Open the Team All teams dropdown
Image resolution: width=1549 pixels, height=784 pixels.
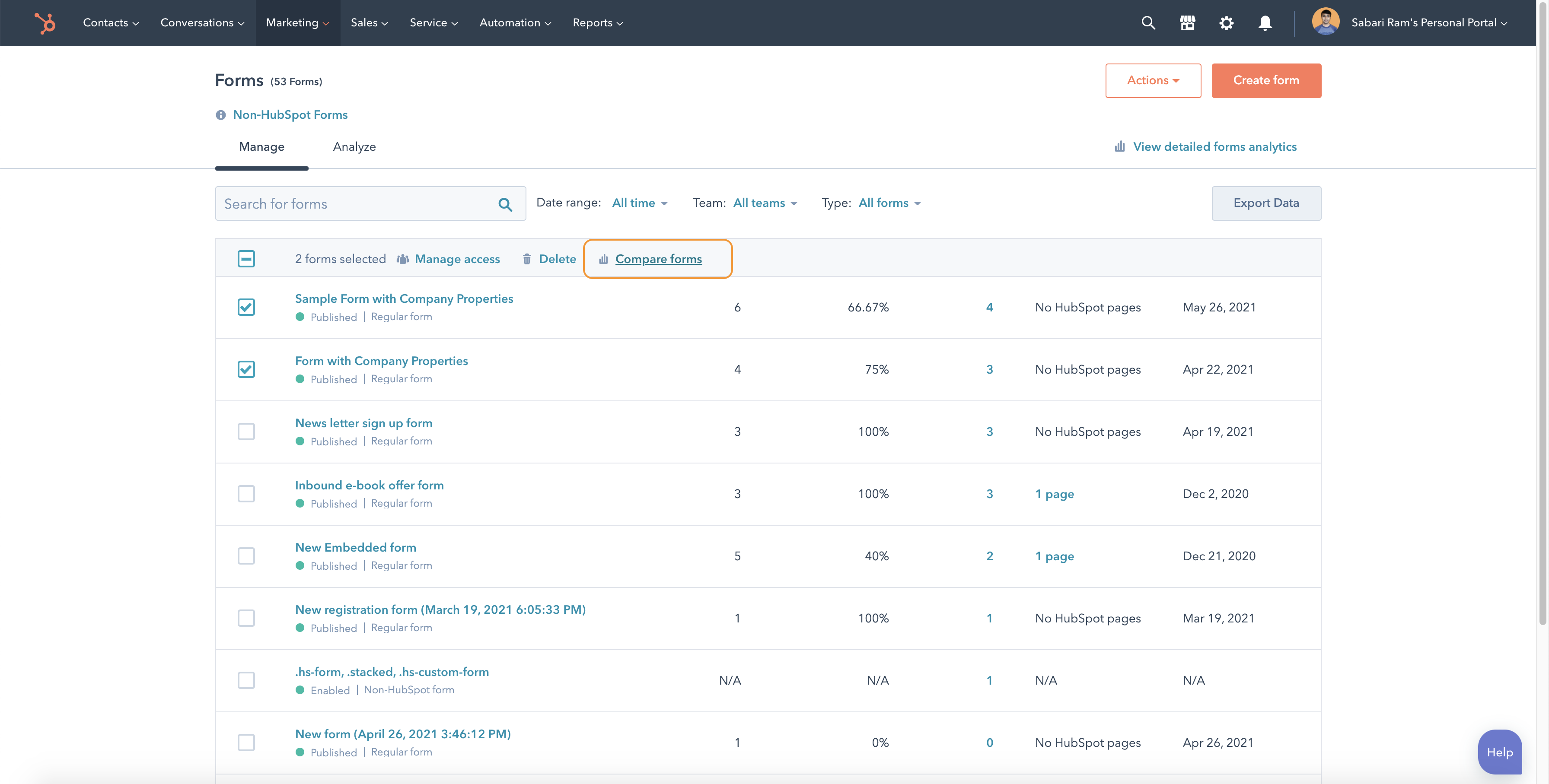[x=765, y=203]
